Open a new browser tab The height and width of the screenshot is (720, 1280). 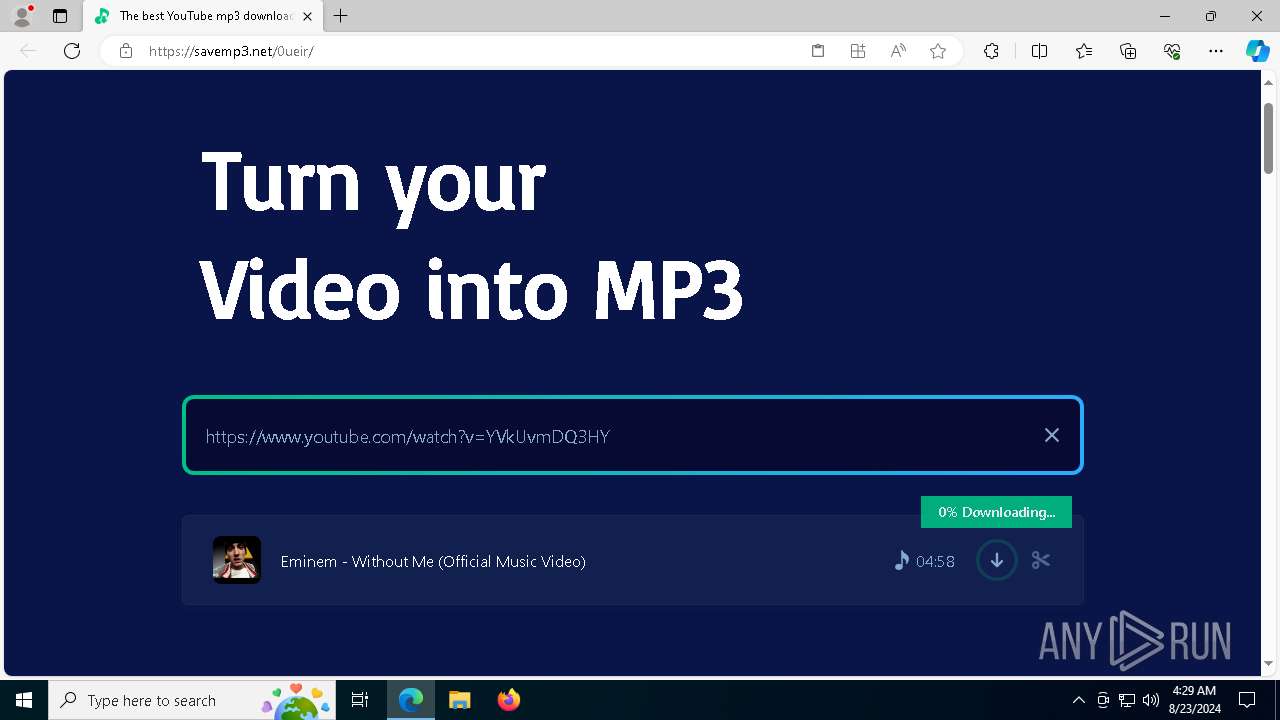[x=341, y=16]
